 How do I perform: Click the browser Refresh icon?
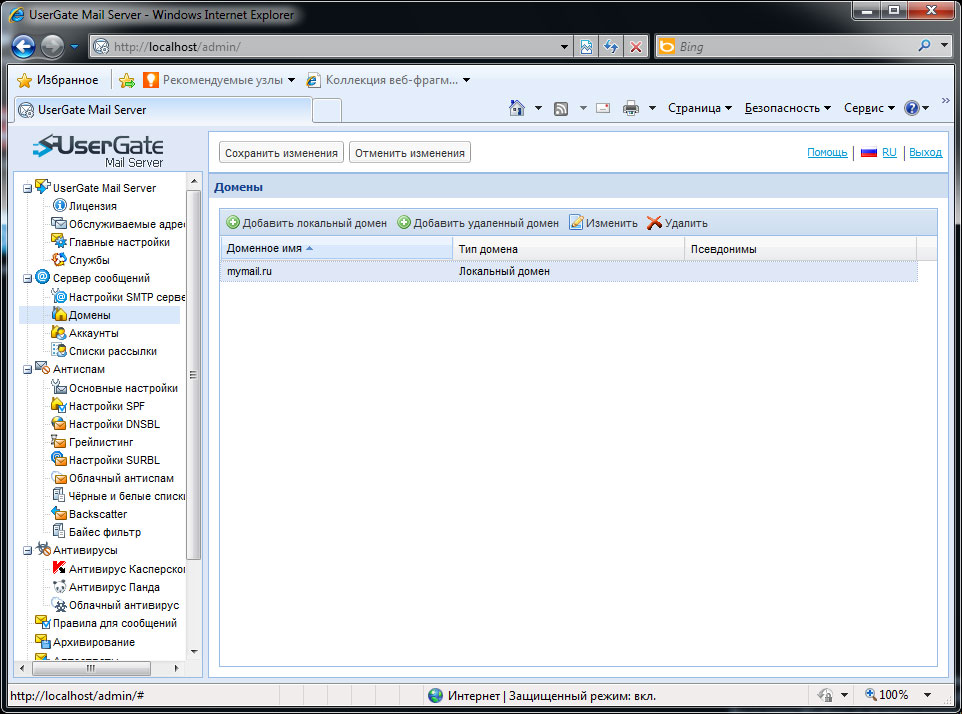point(611,47)
